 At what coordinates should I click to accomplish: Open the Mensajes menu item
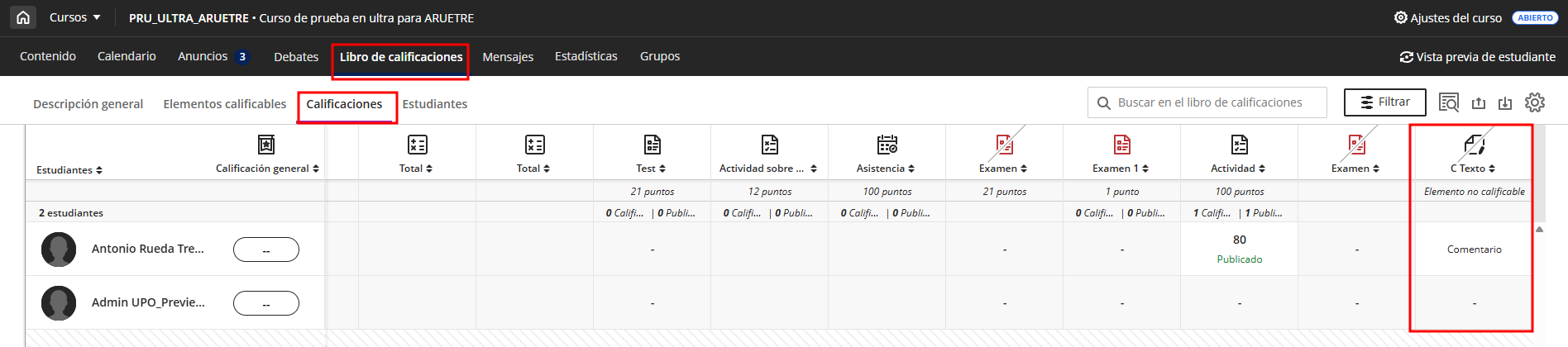click(x=508, y=57)
